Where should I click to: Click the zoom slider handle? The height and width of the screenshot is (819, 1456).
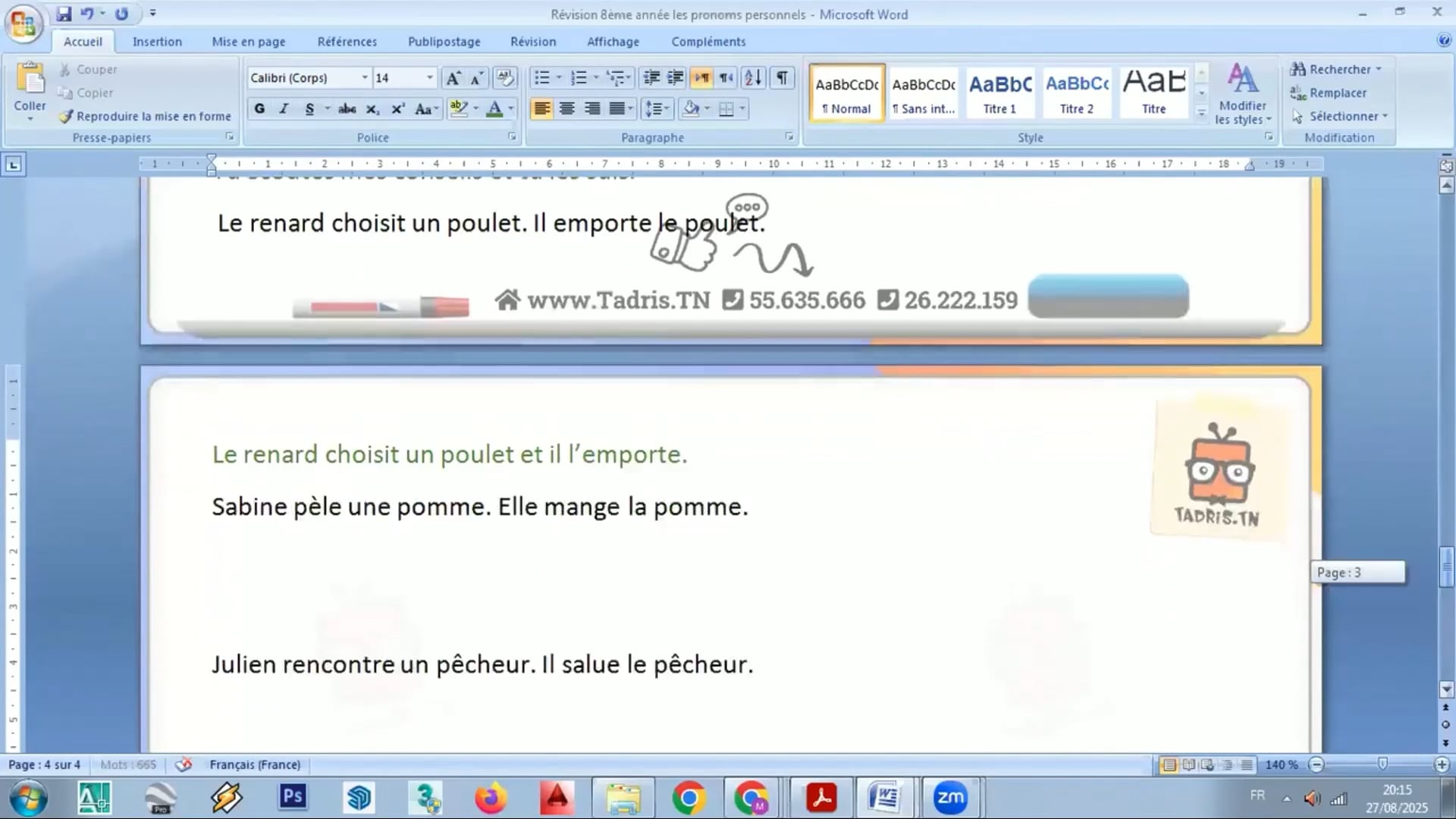pyautogui.click(x=1382, y=764)
